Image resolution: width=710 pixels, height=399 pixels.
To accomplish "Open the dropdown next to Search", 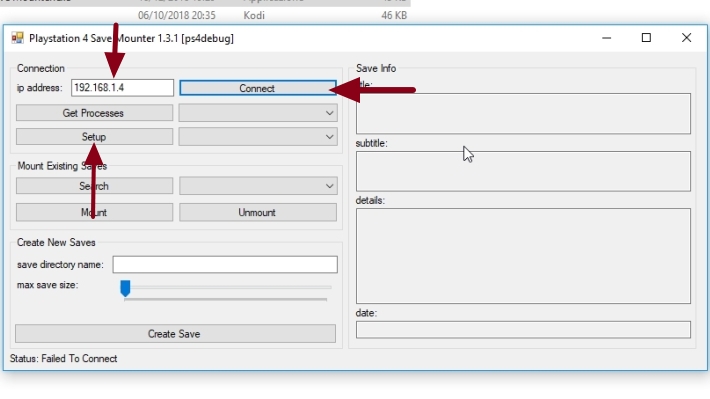I will click(258, 186).
